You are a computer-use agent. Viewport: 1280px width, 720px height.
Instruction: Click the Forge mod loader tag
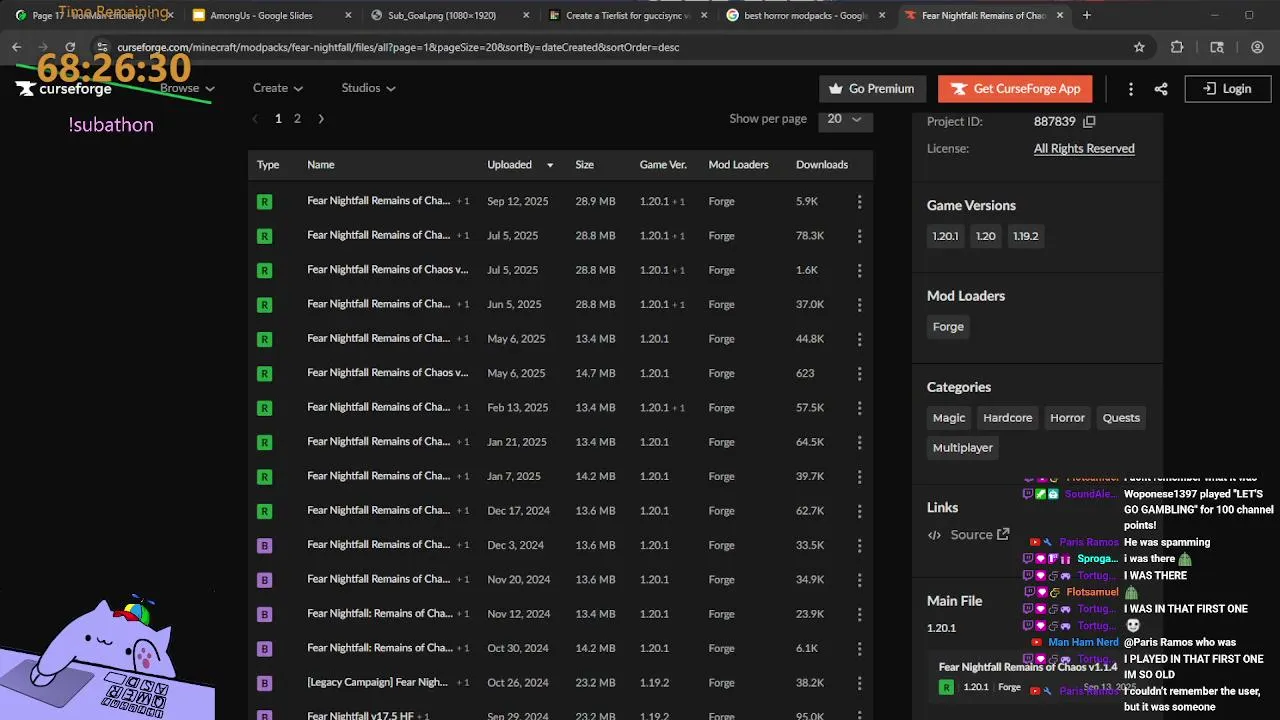point(948,327)
